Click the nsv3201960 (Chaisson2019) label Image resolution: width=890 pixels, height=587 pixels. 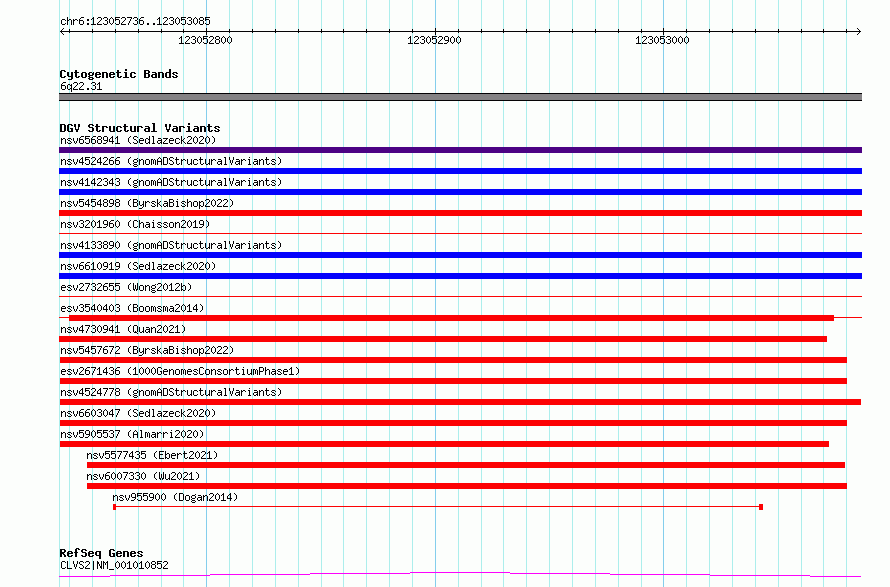[x=135, y=224]
